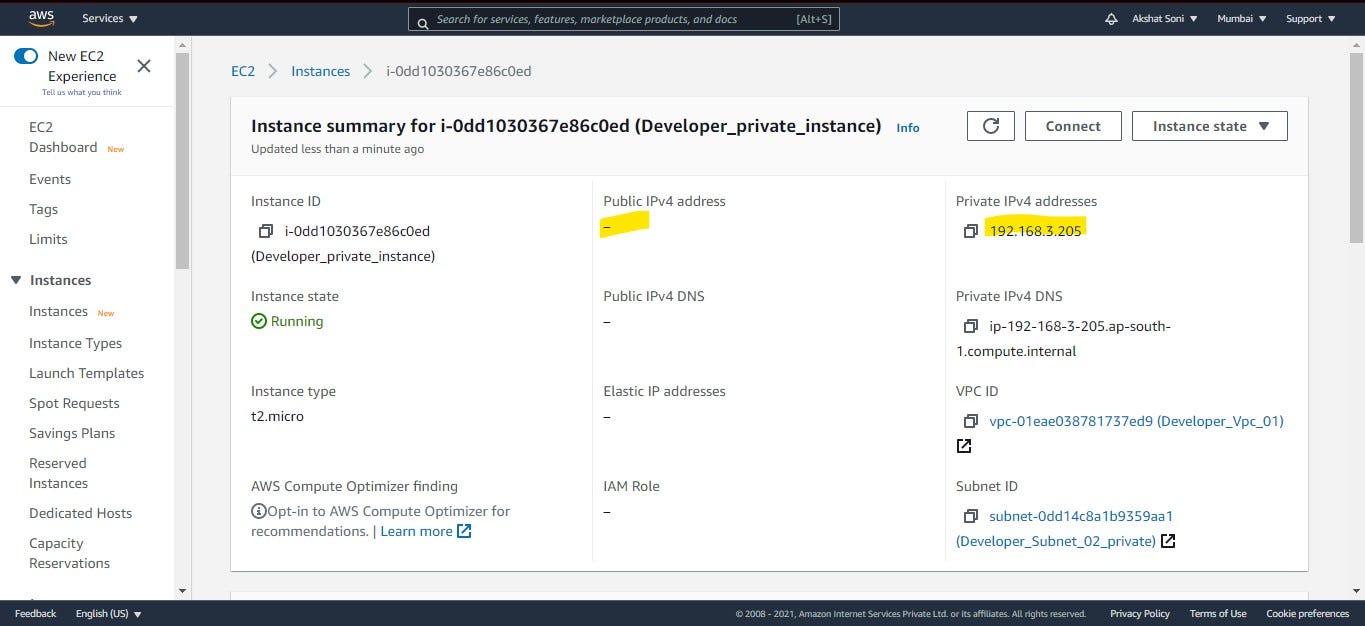Open the Instance state dropdown button
Image resolution: width=1365 pixels, height=626 pixels.
[x=1210, y=126]
